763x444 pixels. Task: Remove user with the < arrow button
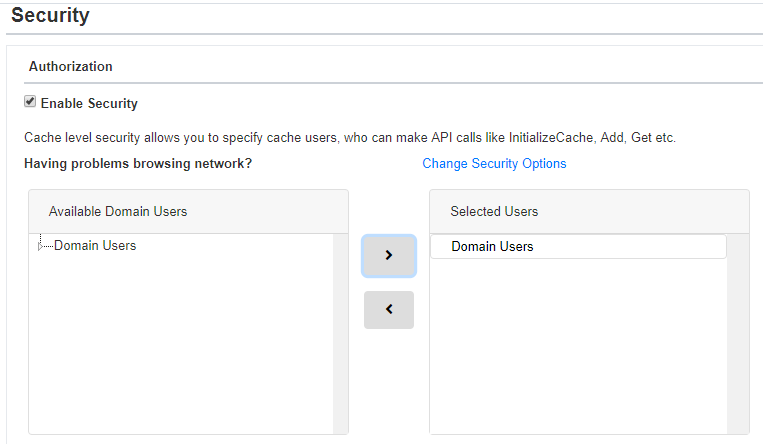[389, 310]
